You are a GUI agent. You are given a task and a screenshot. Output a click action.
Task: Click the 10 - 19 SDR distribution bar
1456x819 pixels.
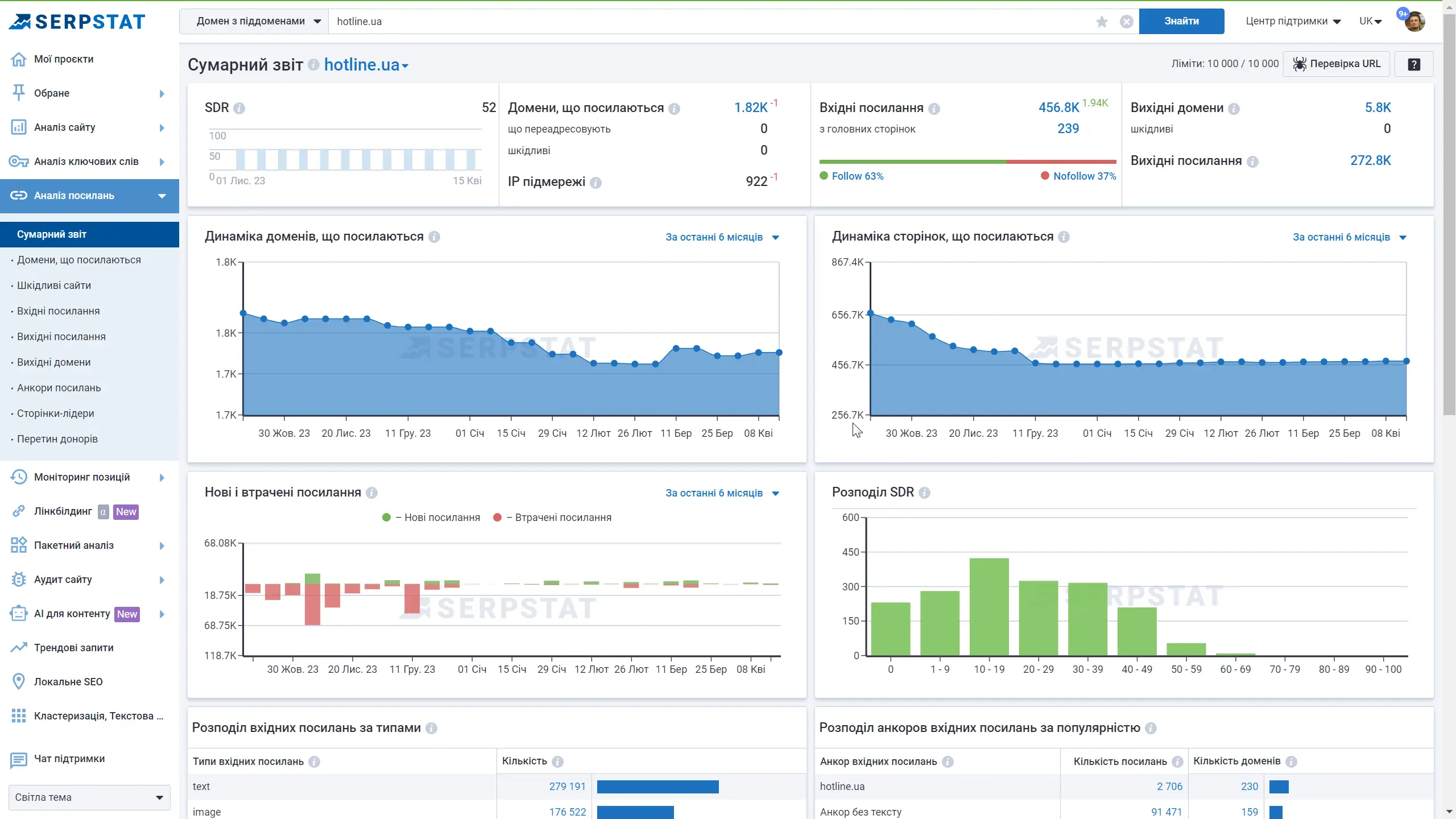[x=989, y=607]
